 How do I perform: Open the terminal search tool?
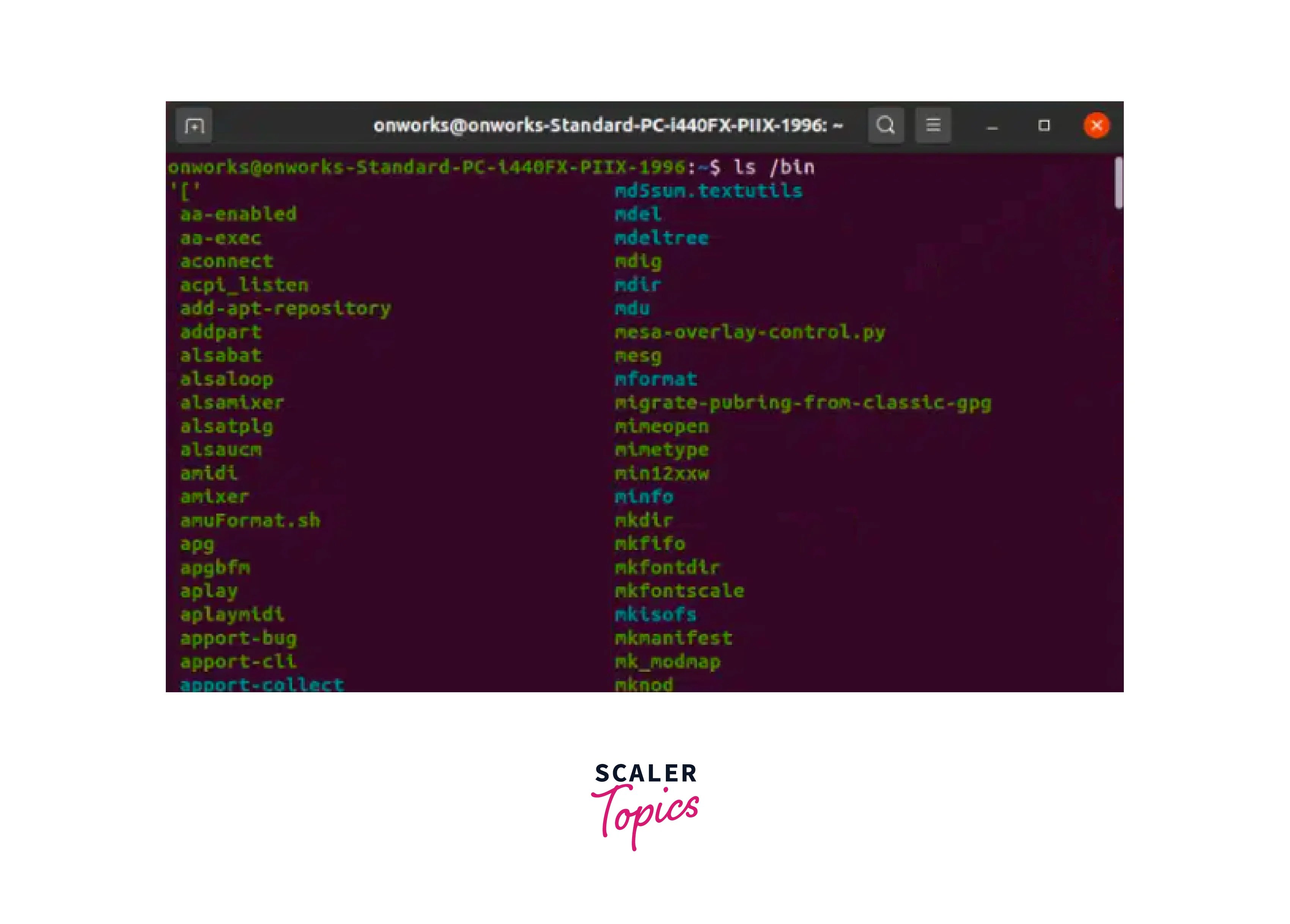(886, 124)
